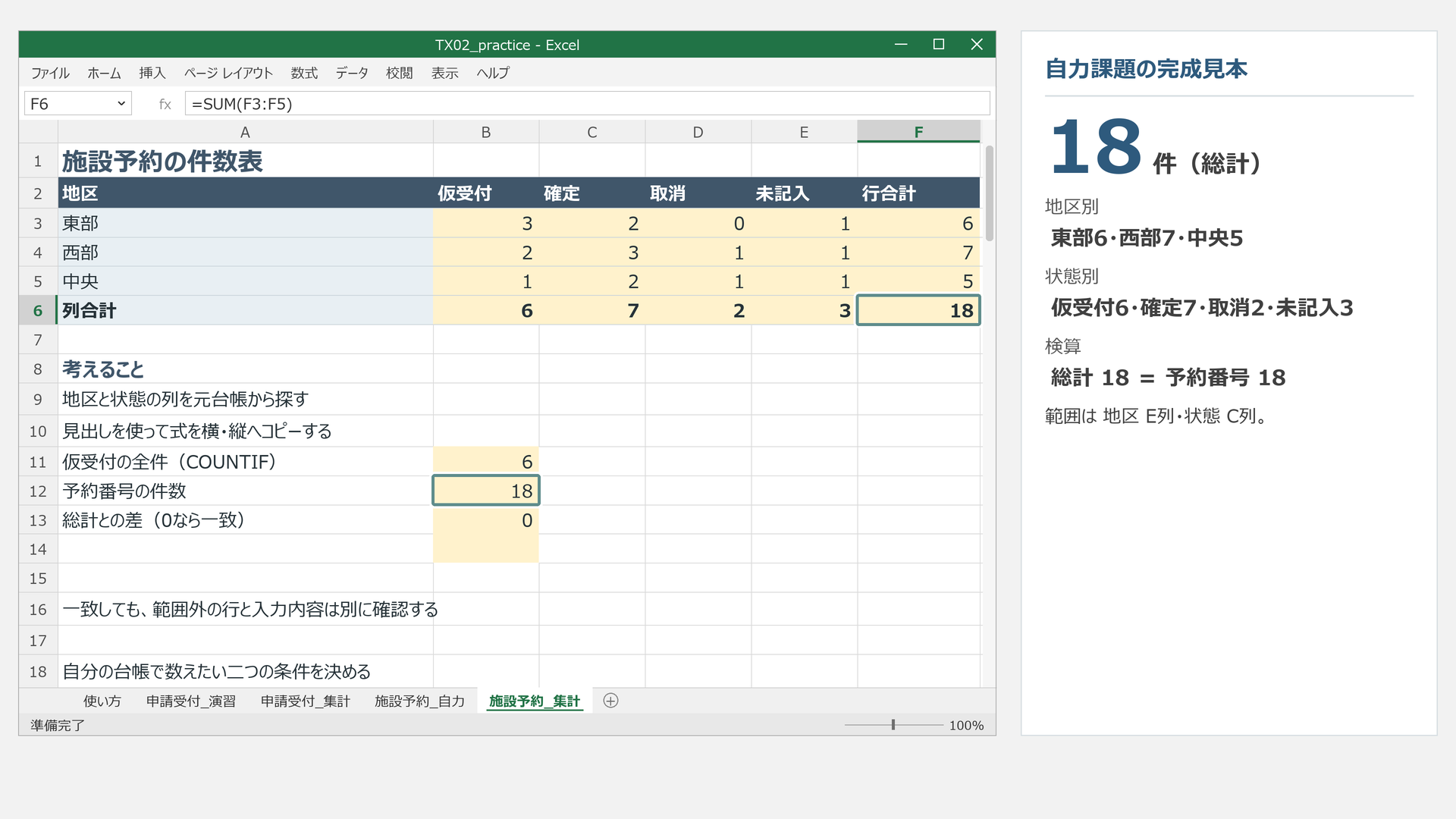Select cell F6 total 18
This screenshot has width=1456, height=819.
coord(918,310)
